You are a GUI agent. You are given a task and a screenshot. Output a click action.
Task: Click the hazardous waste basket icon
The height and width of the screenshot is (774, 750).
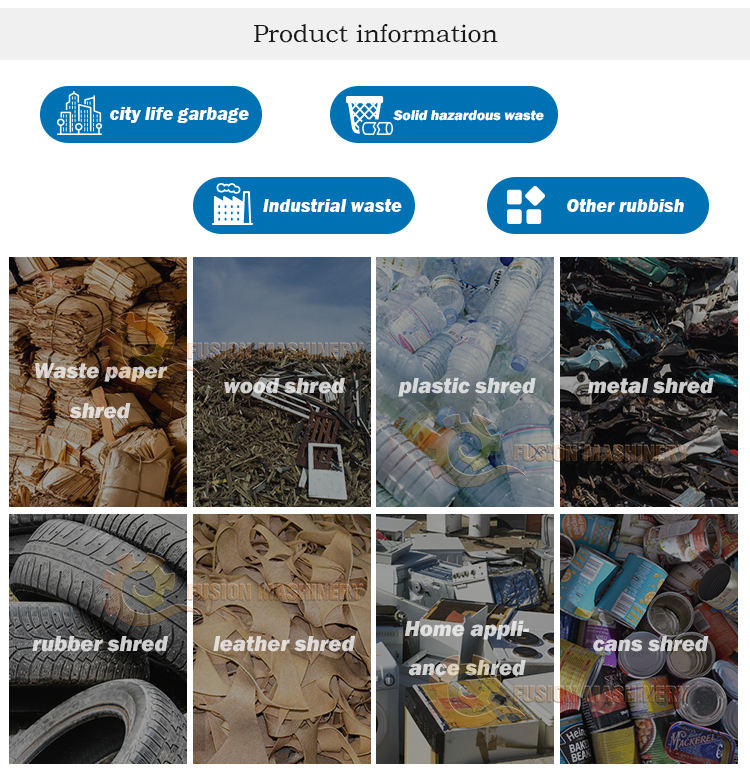coord(367,115)
